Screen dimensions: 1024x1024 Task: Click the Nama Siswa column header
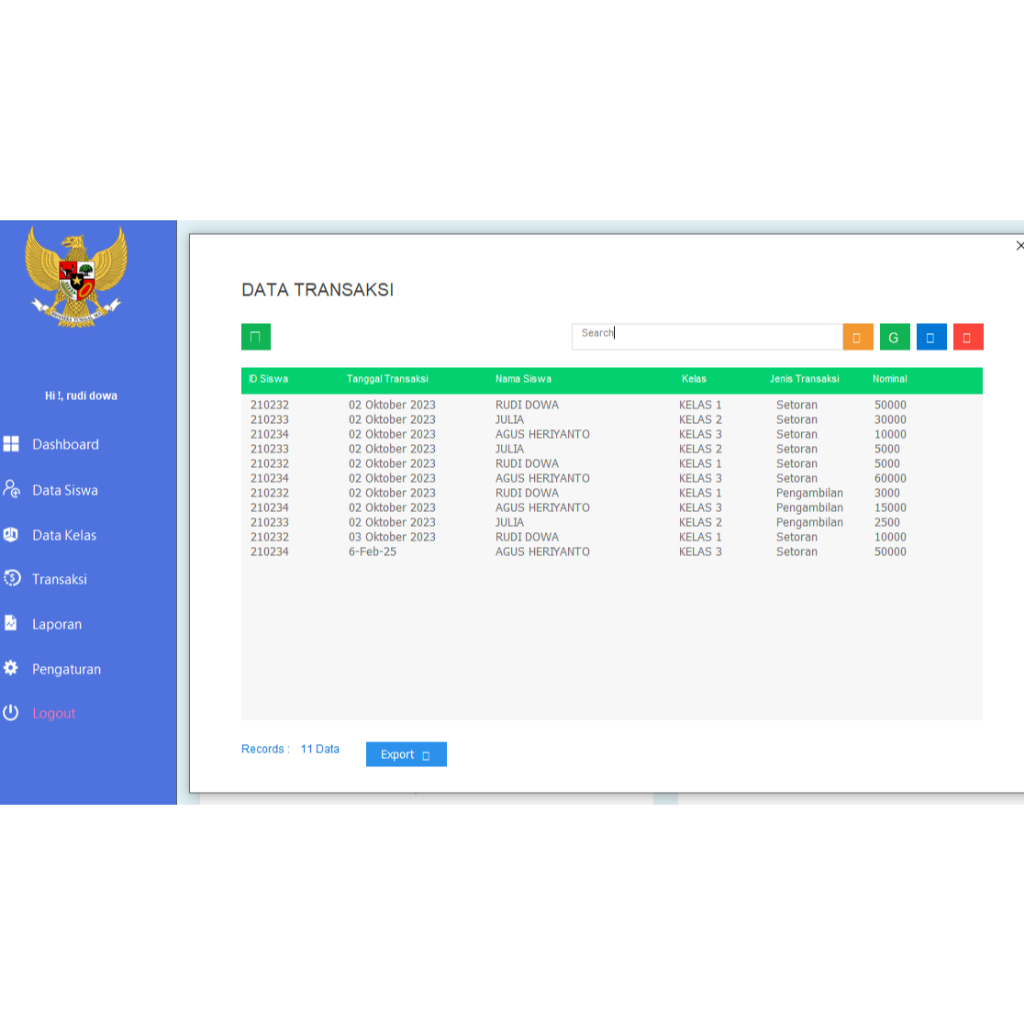pyautogui.click(x=523, y=379)
